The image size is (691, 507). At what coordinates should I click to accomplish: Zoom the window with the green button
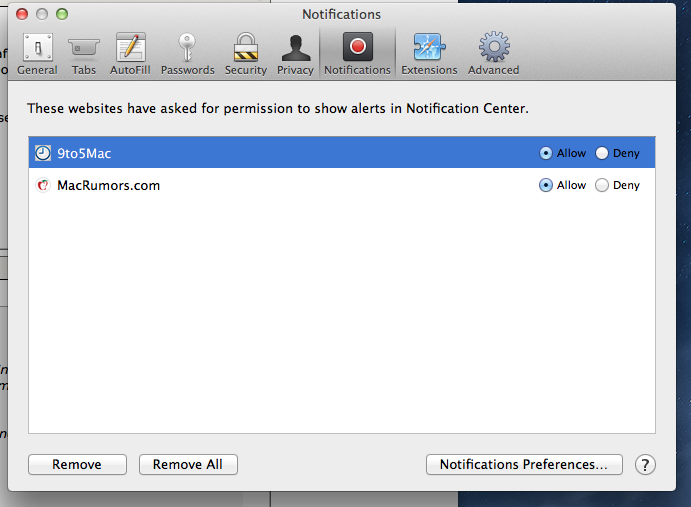pyautogui.click(x=62, y=14)
